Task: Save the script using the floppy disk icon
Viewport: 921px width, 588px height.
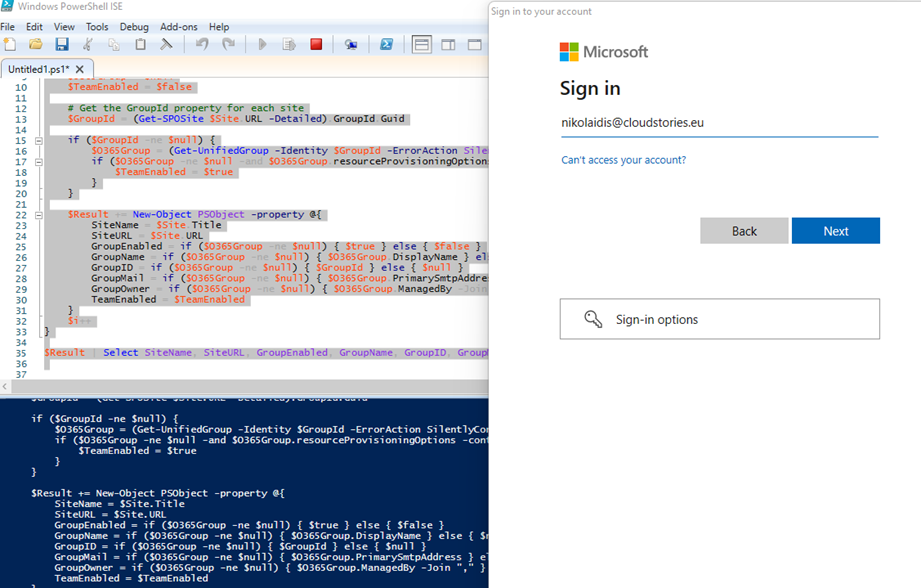Action: pyautogui.click(x=62, y=45)
